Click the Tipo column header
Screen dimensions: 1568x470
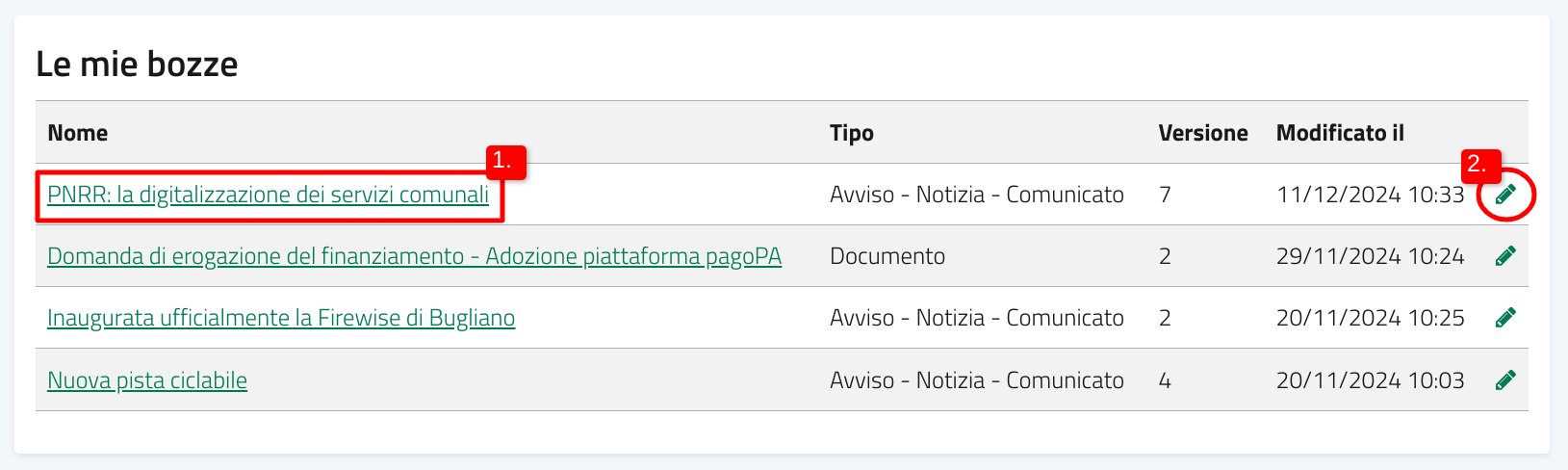point(852,133)
